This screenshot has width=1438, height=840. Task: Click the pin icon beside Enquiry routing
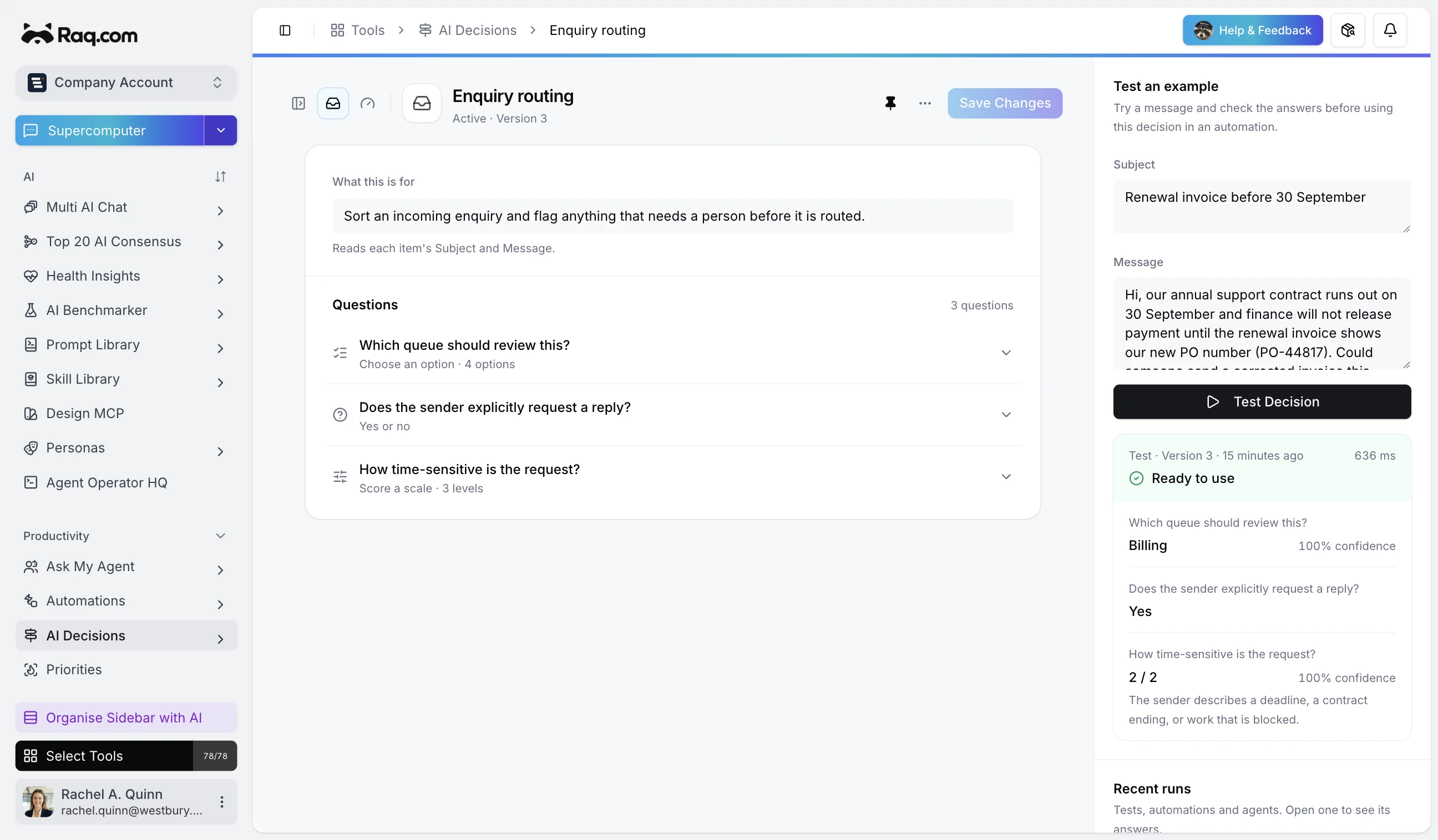[x=890, y=103]
